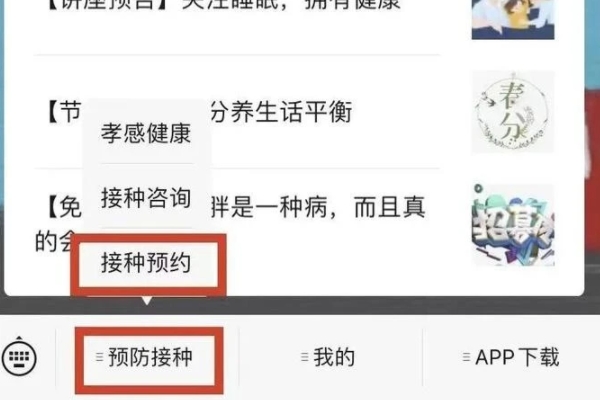600x400 pixels.
Task: Select 接种预约 in popup menu
Action: pos(146,263)
